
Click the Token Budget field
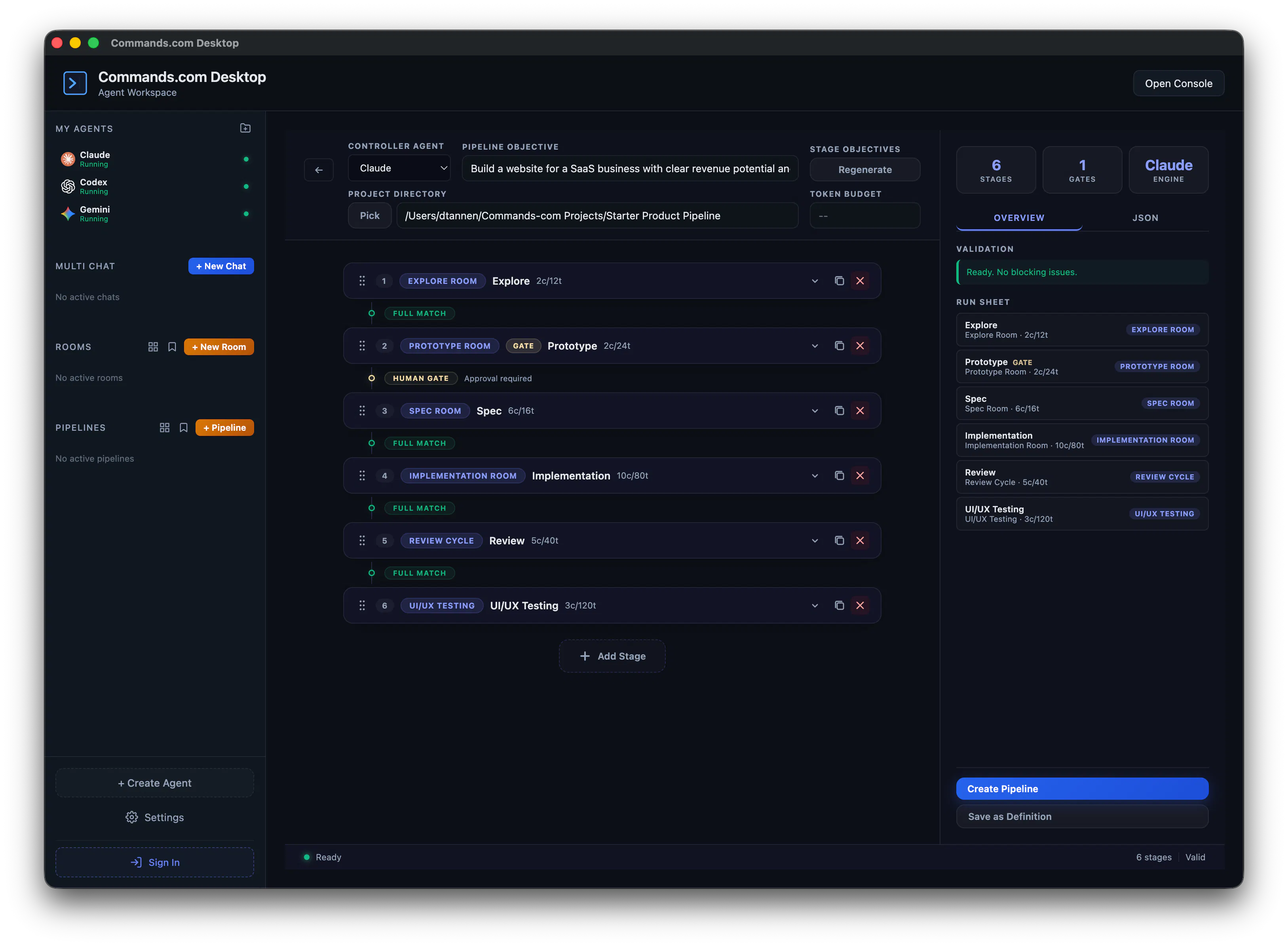864,215
